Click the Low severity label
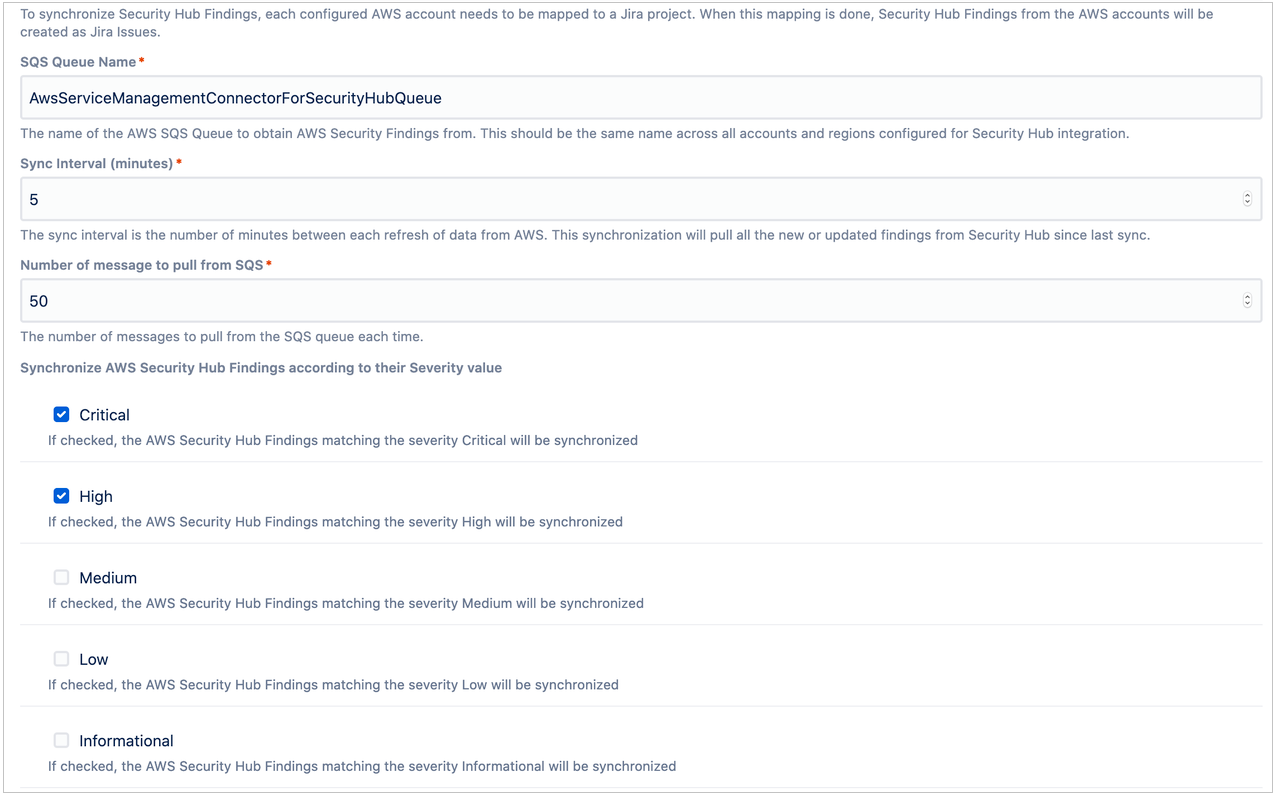The image size is (1276, 796). (95, 658)
